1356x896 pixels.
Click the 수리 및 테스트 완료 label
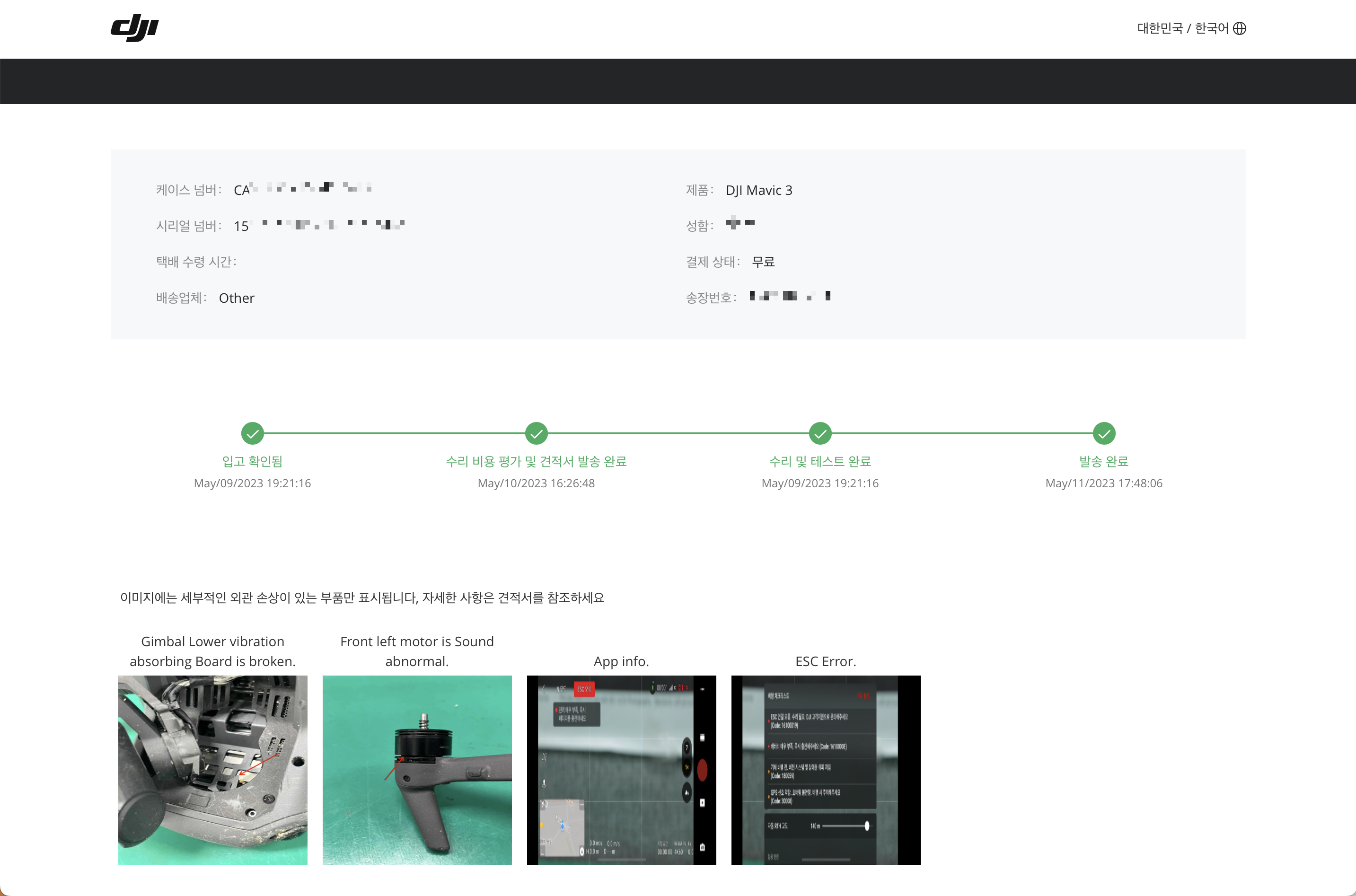point(820,461)
